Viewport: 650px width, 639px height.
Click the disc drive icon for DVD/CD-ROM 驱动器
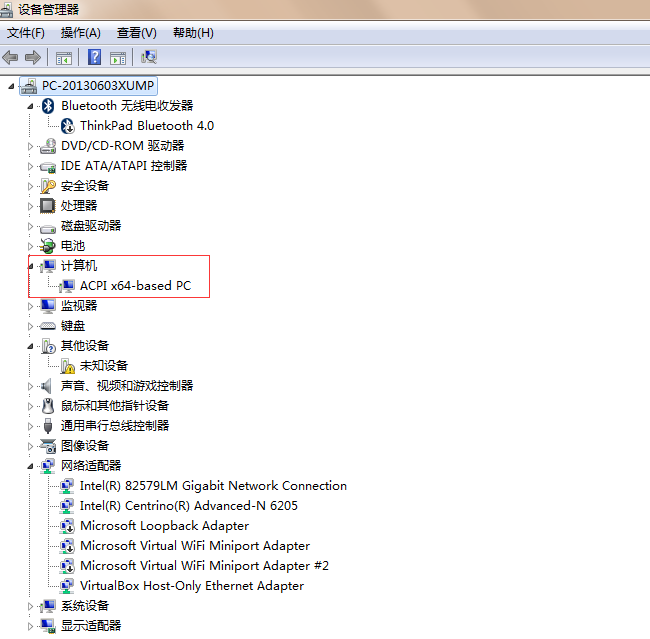pos(48,146)
